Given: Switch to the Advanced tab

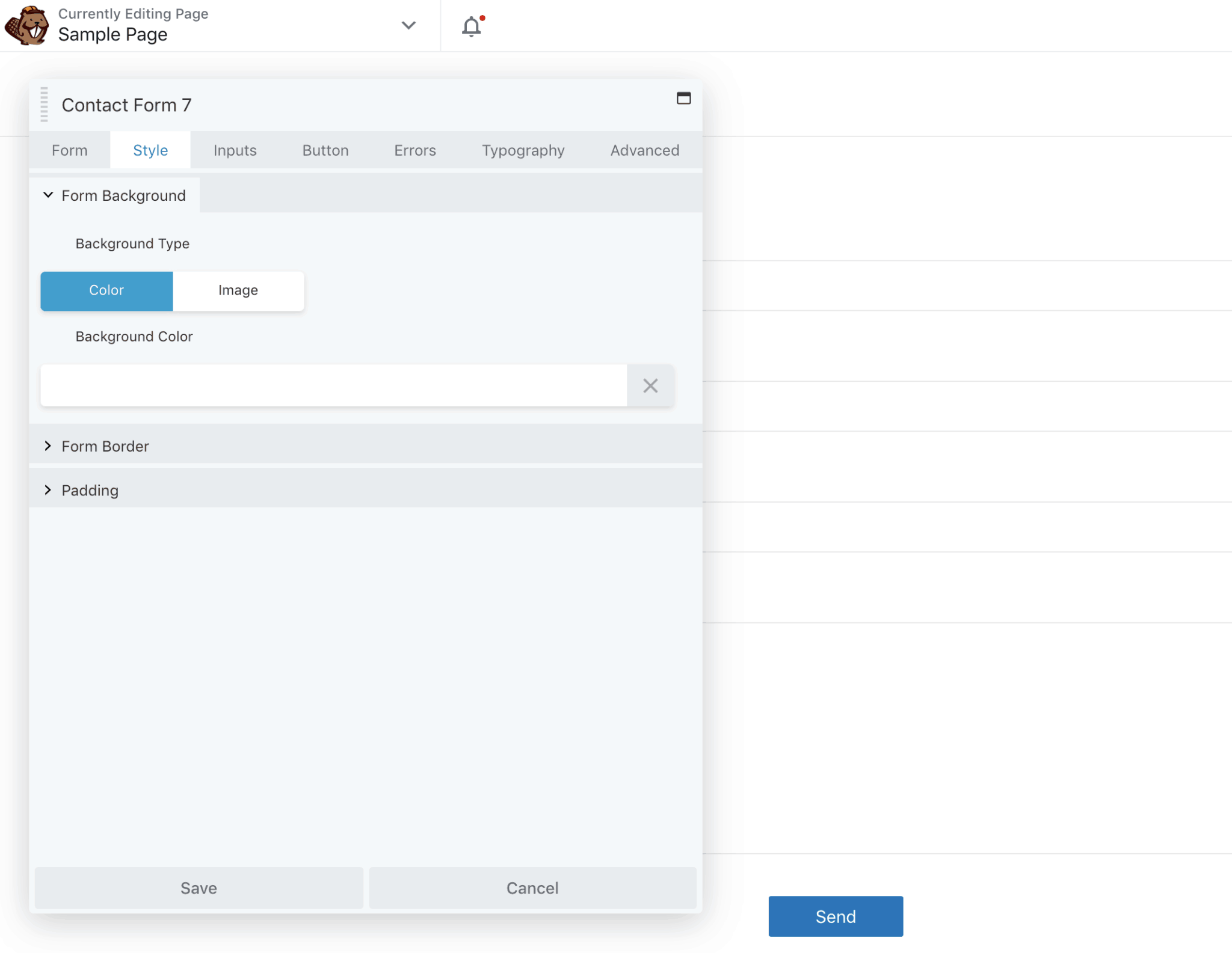Looking at the screenshot, I should click(644, 150).
